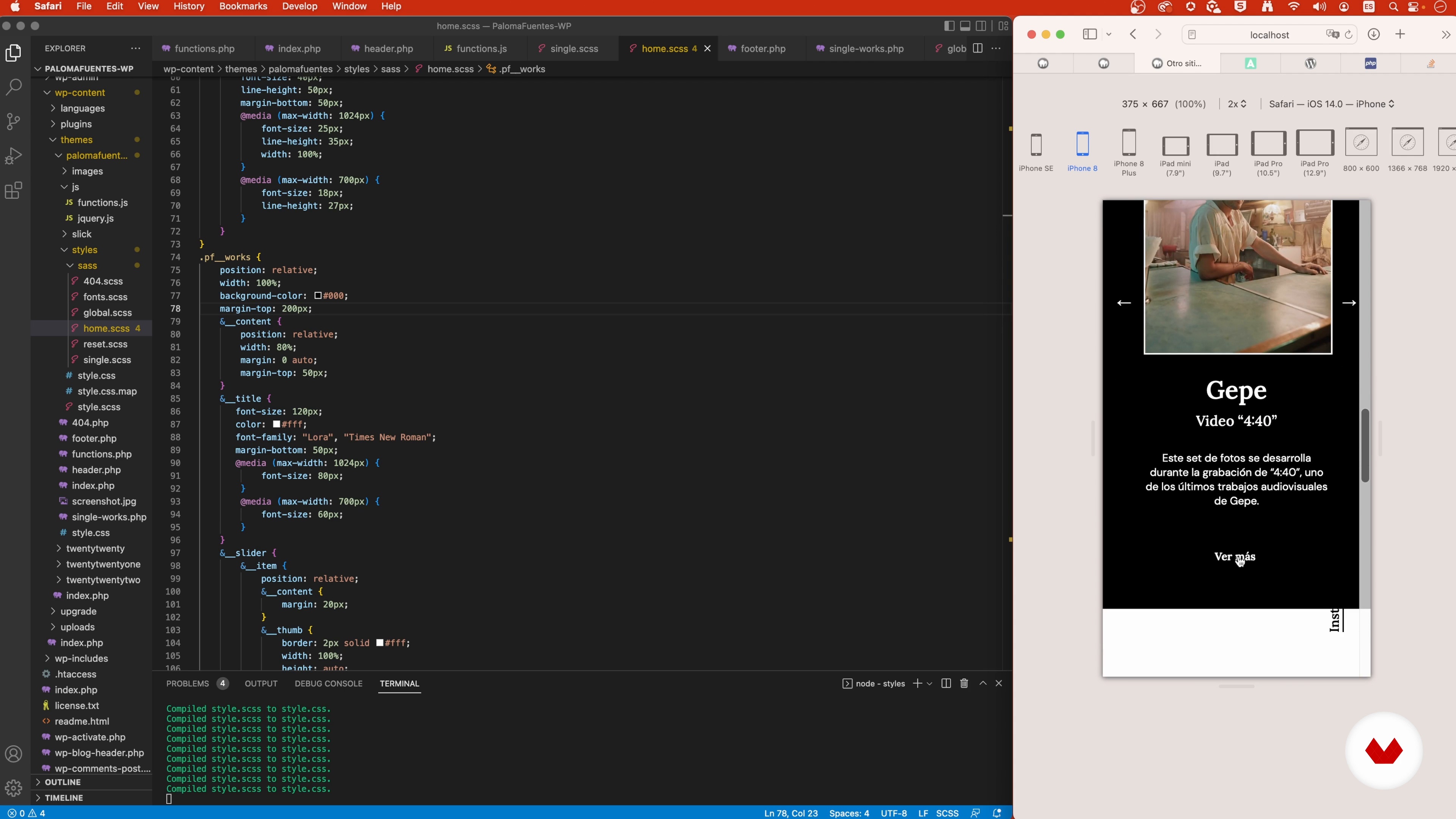Open Source Control view in activity bar
The width and height of the screenshot is (1456, 819).
pos(14,121)
